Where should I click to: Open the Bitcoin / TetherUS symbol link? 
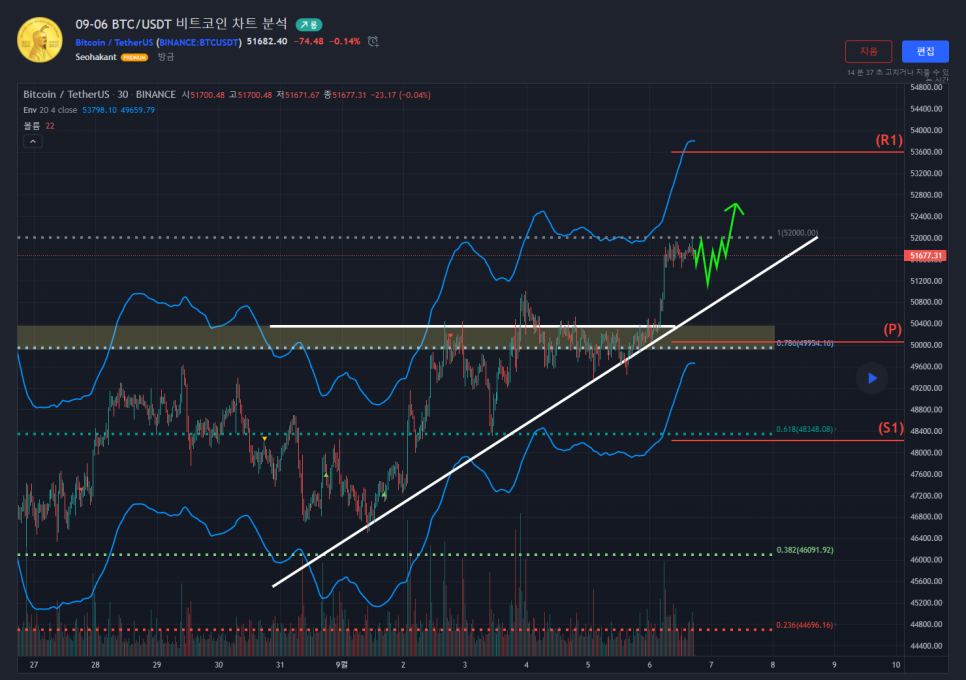click(x=114, y=42)
